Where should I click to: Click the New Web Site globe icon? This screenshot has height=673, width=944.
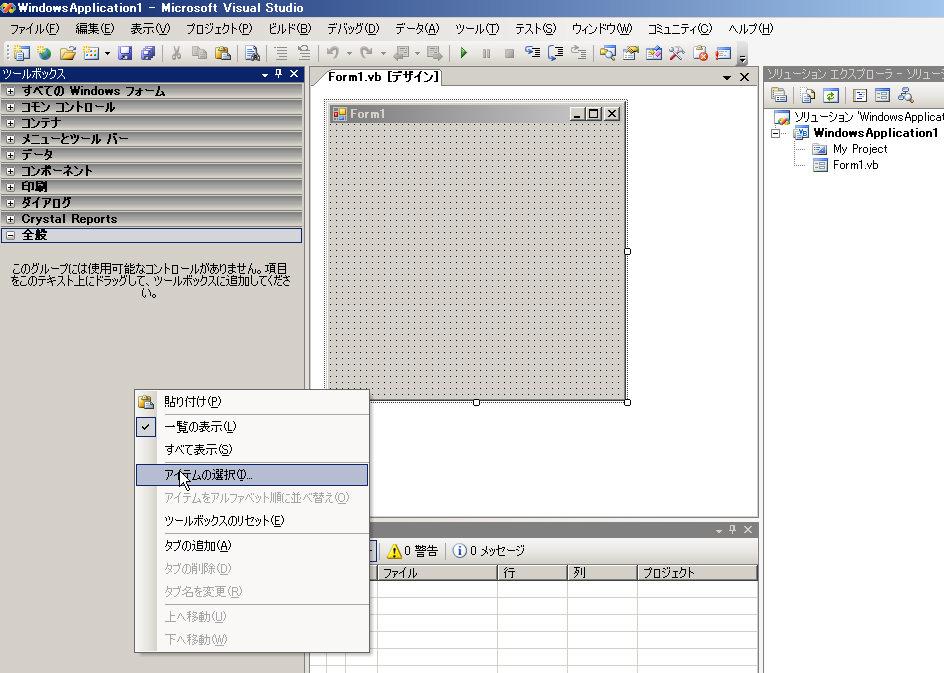point(44,53)
